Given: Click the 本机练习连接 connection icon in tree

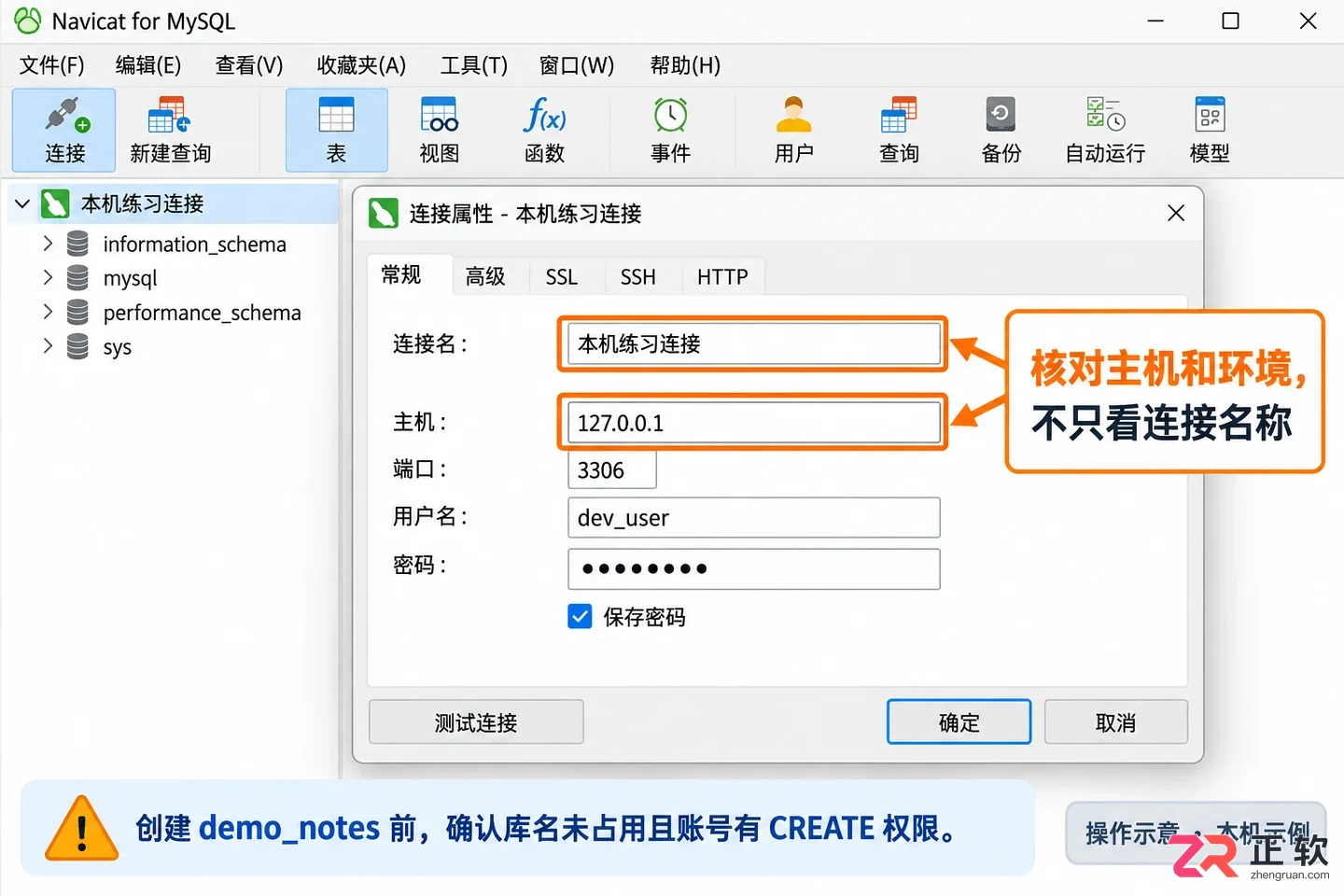Looking at the screenshot, I should 55,203.
